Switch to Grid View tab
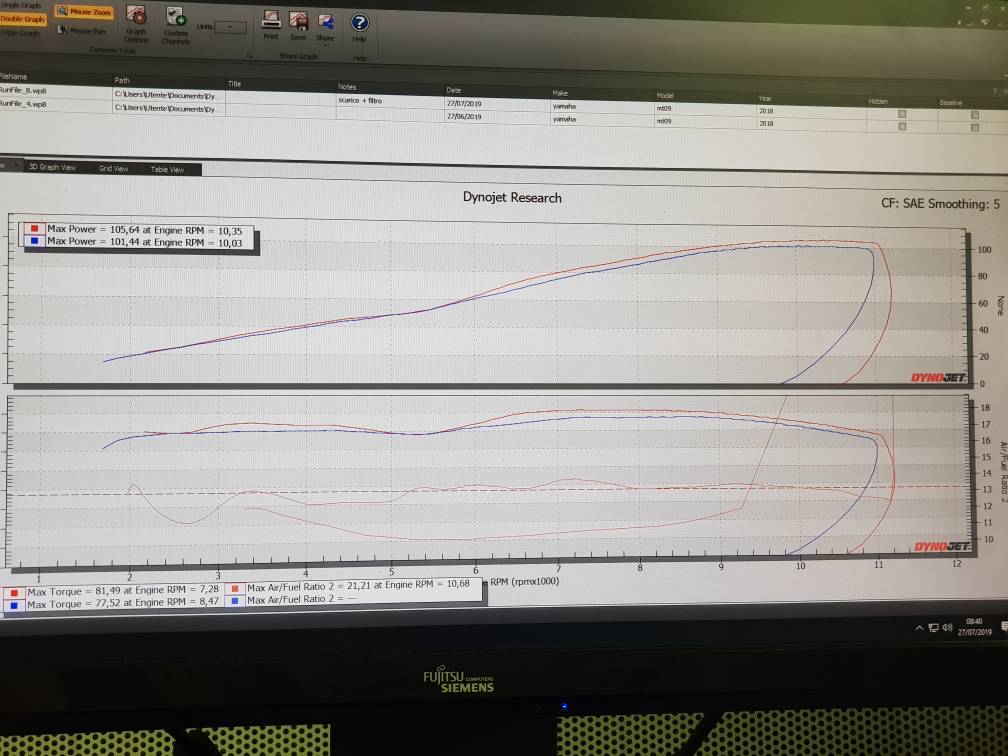Image resolution: width=1008 pixels, height=756 pixels. [x=113, y=168]
